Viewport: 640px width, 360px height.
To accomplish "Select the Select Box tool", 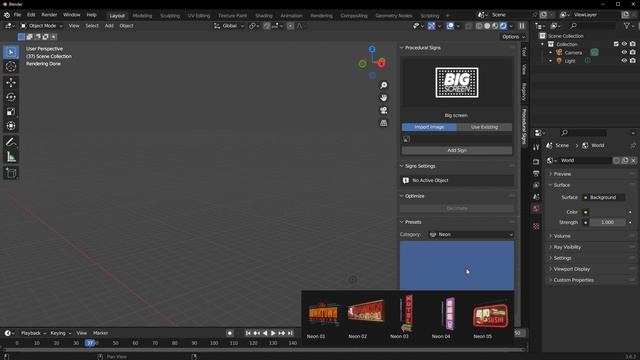I will click(11, 52).
